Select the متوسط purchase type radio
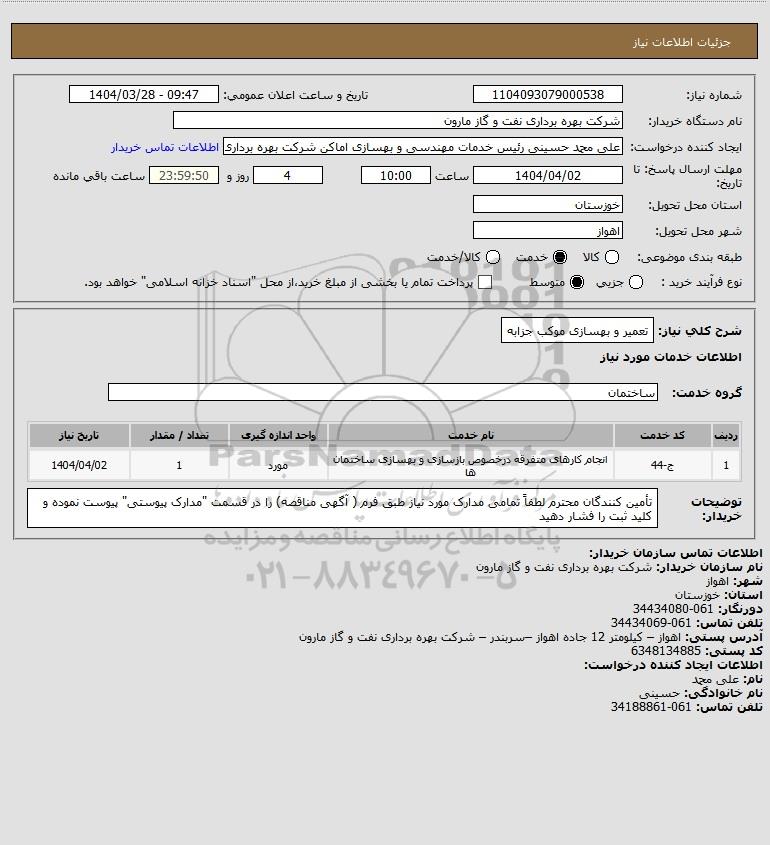Screen dimensions: 770x845 pyautogui.click(x=577, y=282)
